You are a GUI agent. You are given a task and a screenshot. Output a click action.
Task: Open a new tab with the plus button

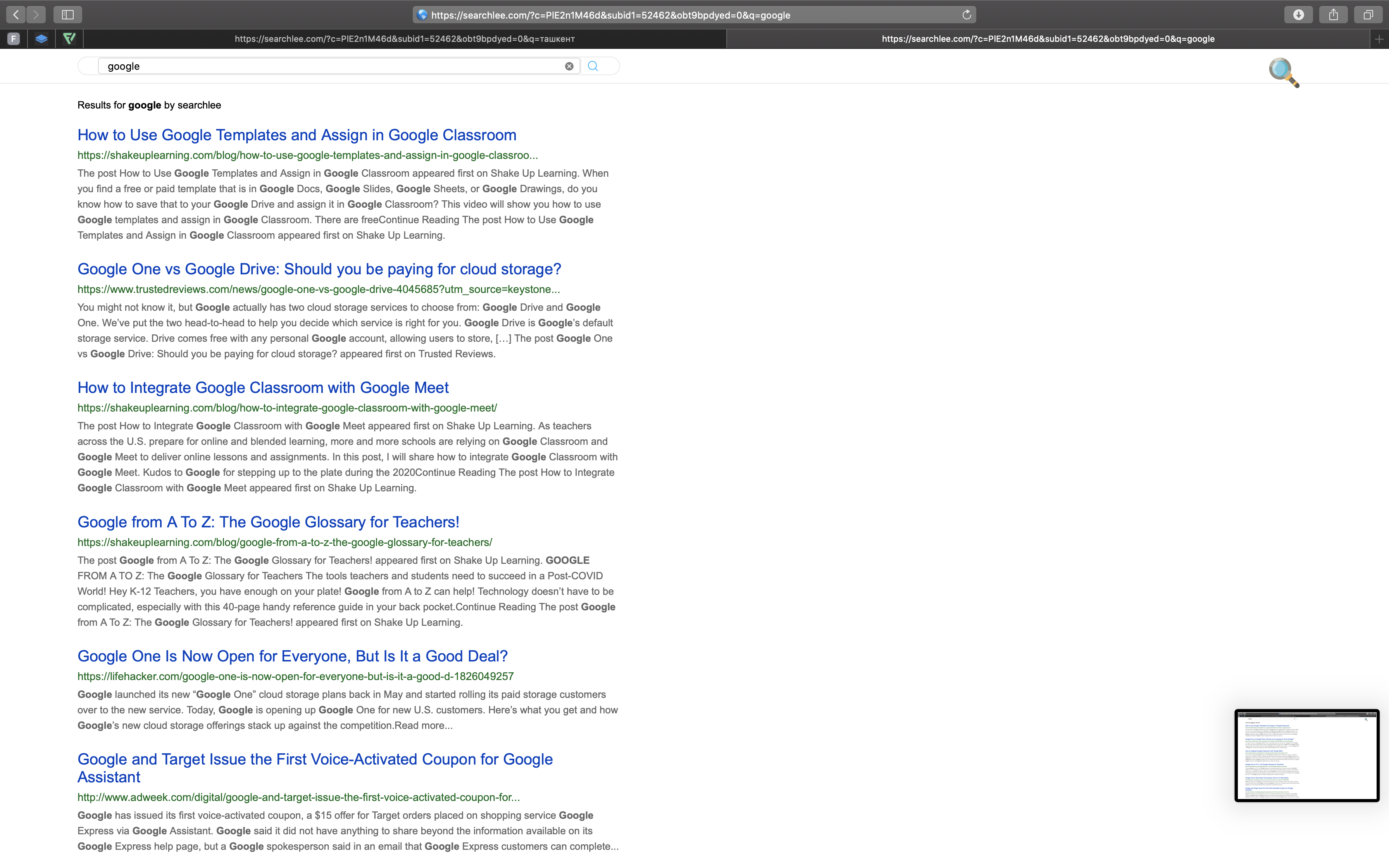(x=1379, y=39)
